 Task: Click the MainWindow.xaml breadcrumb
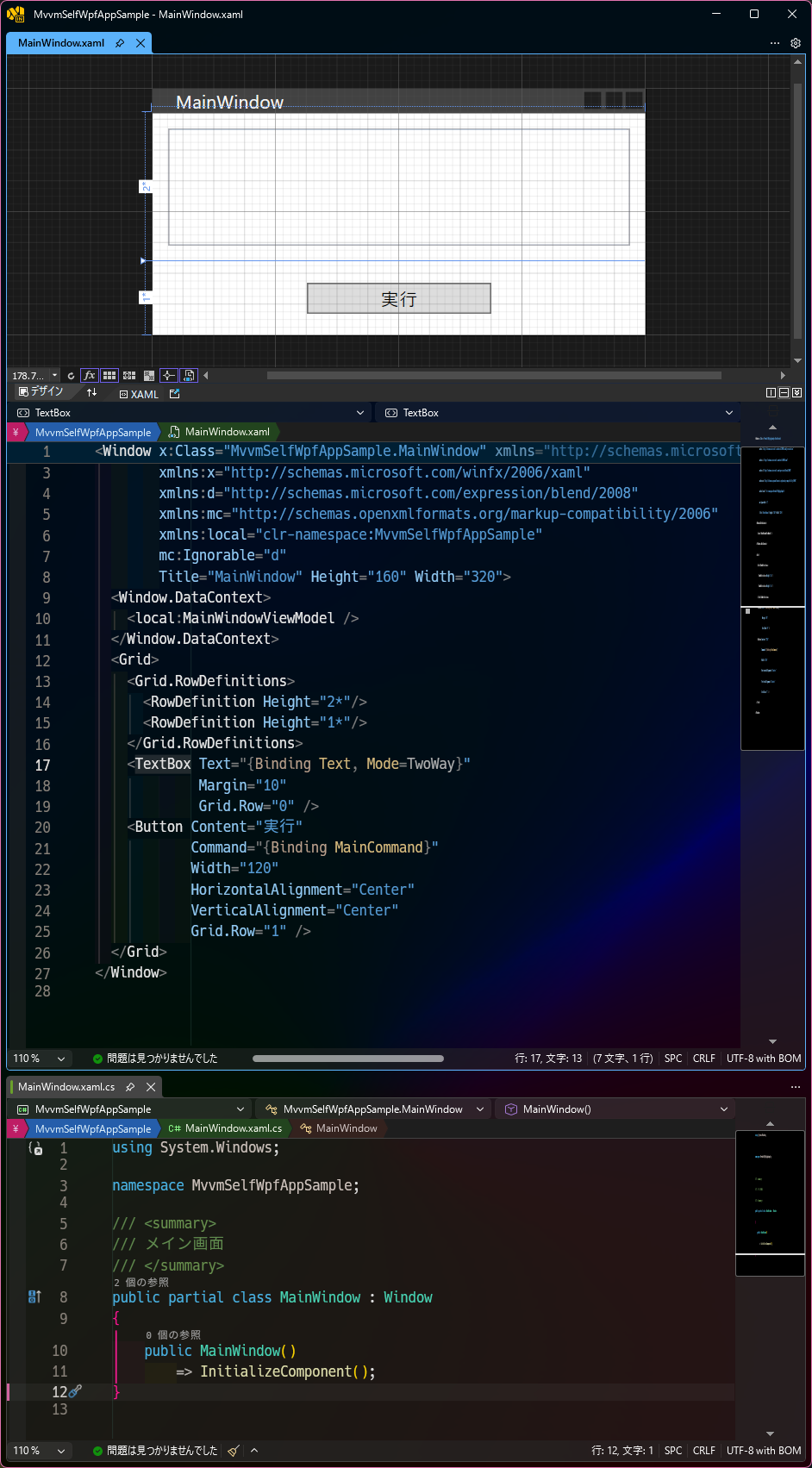[220, 432]
